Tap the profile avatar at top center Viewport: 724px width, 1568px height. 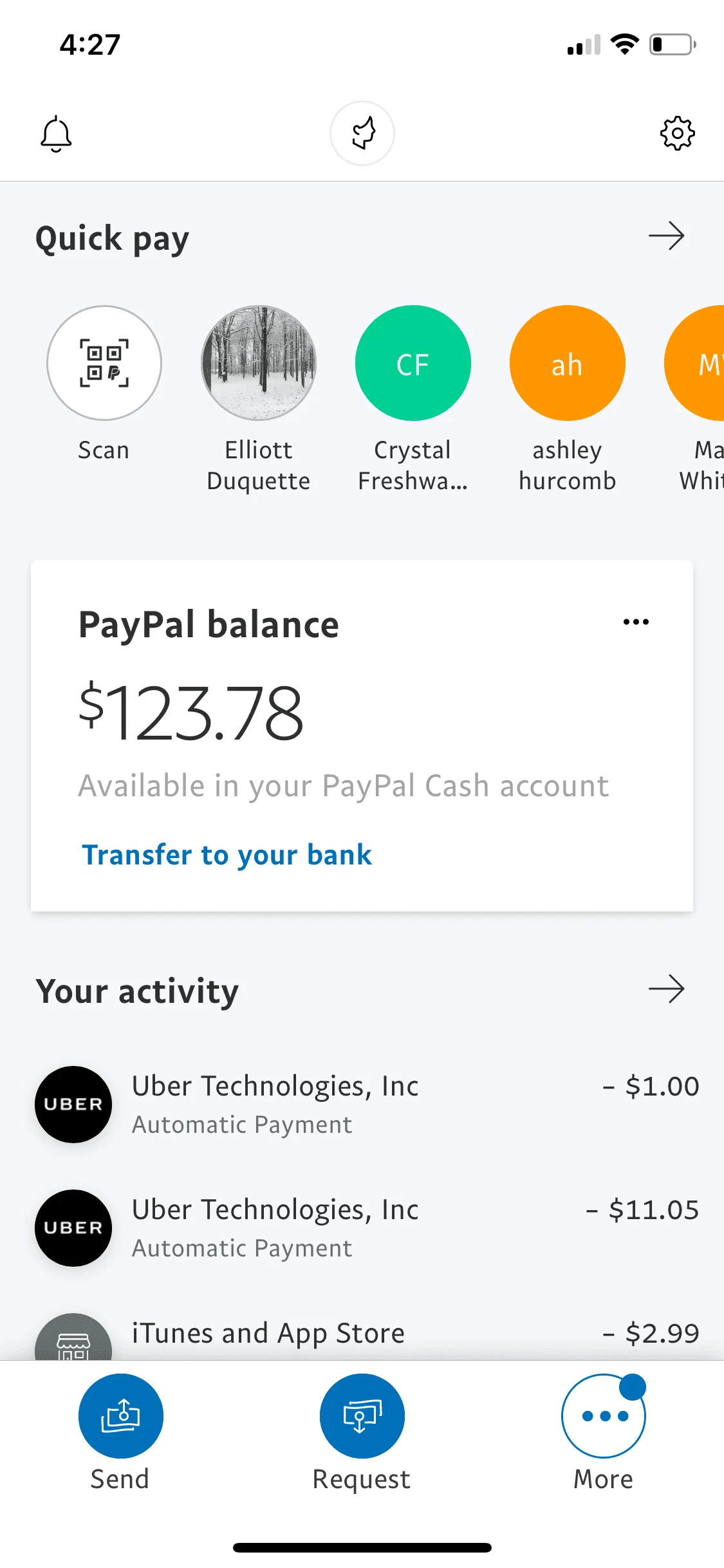pyautogui.click(x=362, y=133)
